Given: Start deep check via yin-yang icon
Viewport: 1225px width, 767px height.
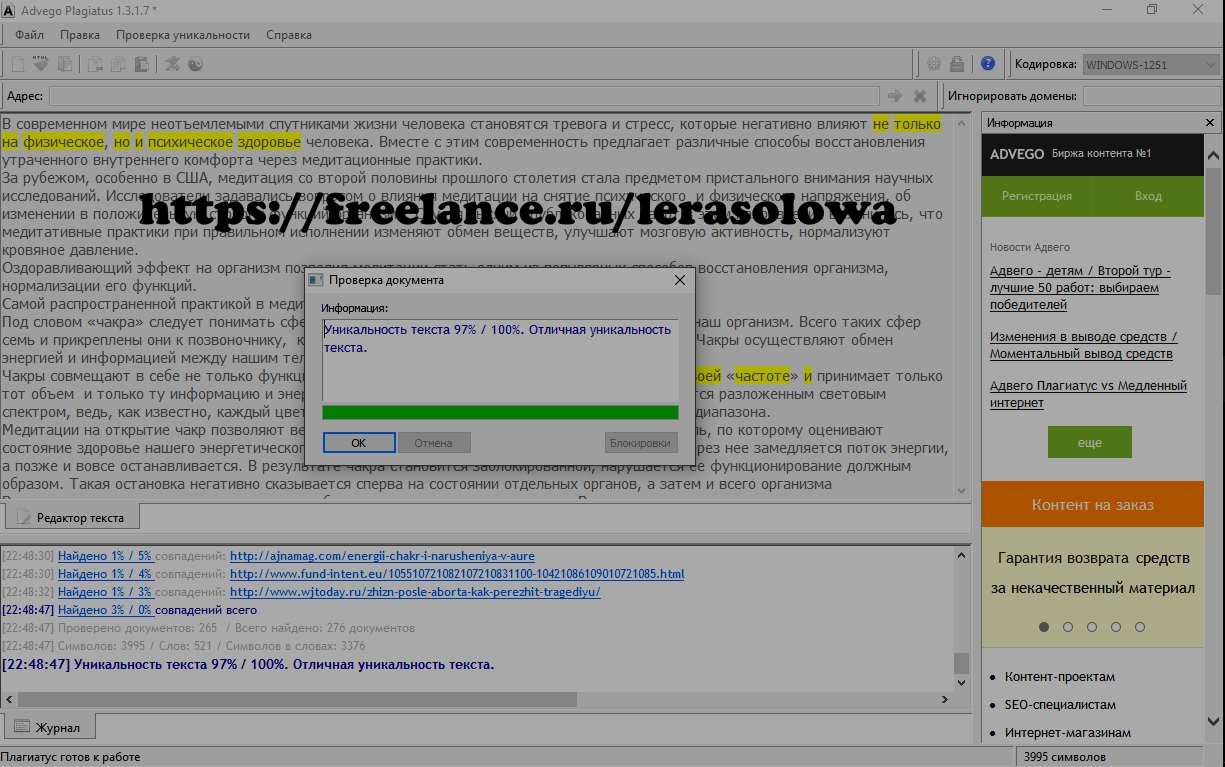Looking at the screenshot, I should tap(196, 64).
